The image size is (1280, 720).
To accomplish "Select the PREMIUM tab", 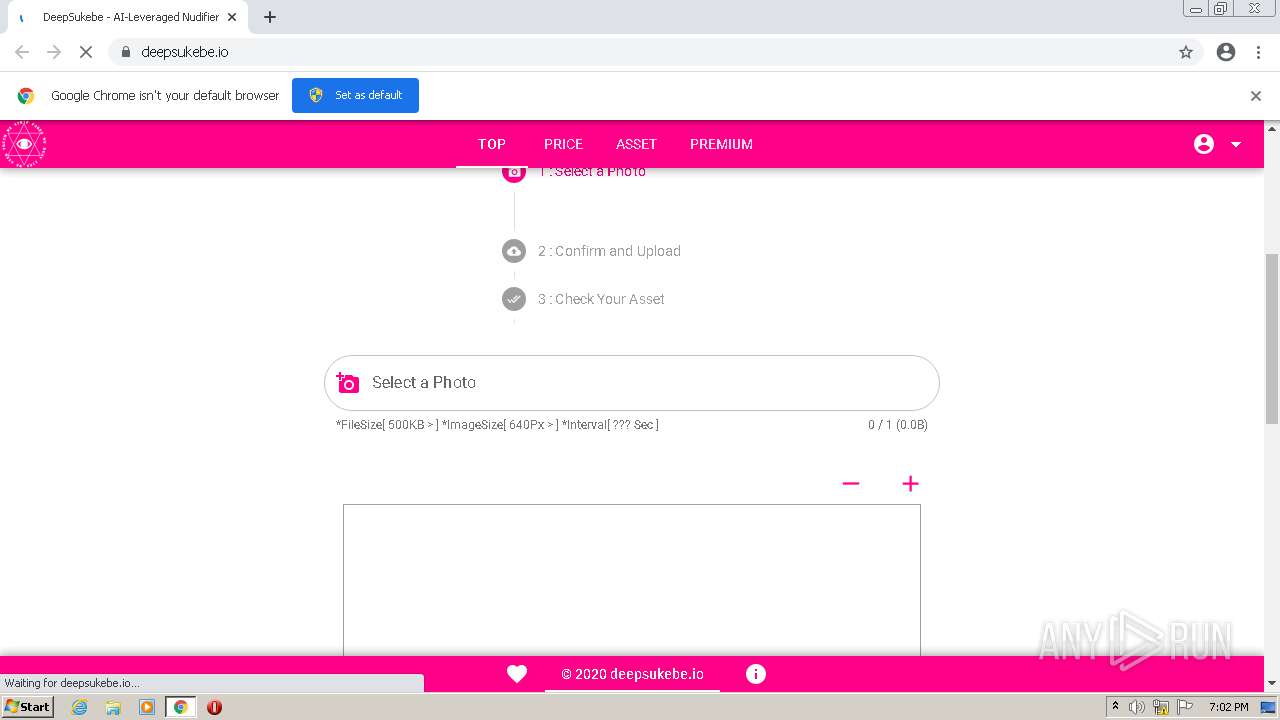I will click(721, 144).
